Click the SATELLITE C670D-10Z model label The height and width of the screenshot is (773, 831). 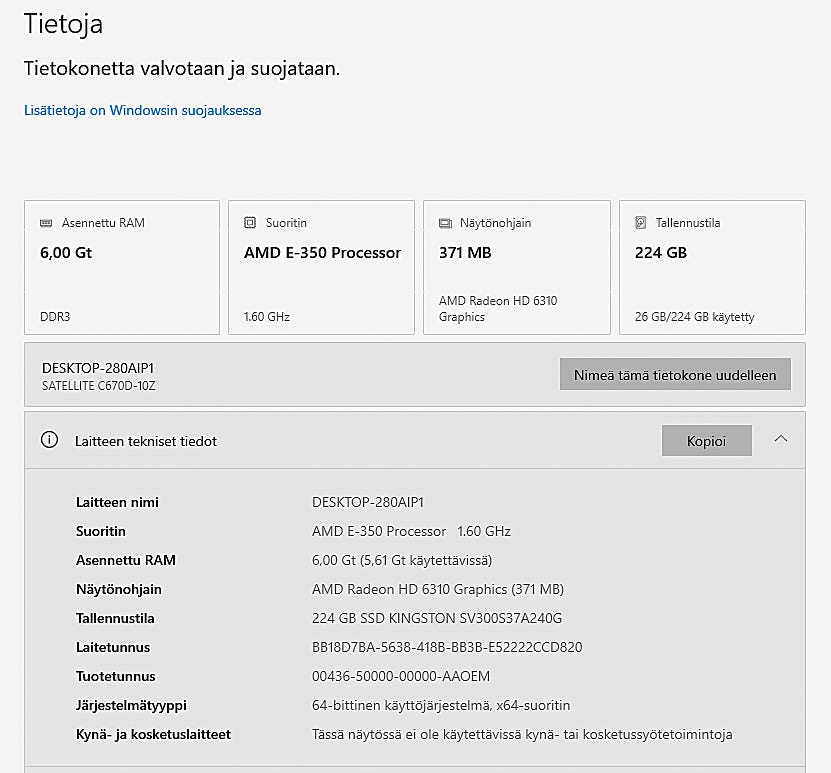point(99,385)
